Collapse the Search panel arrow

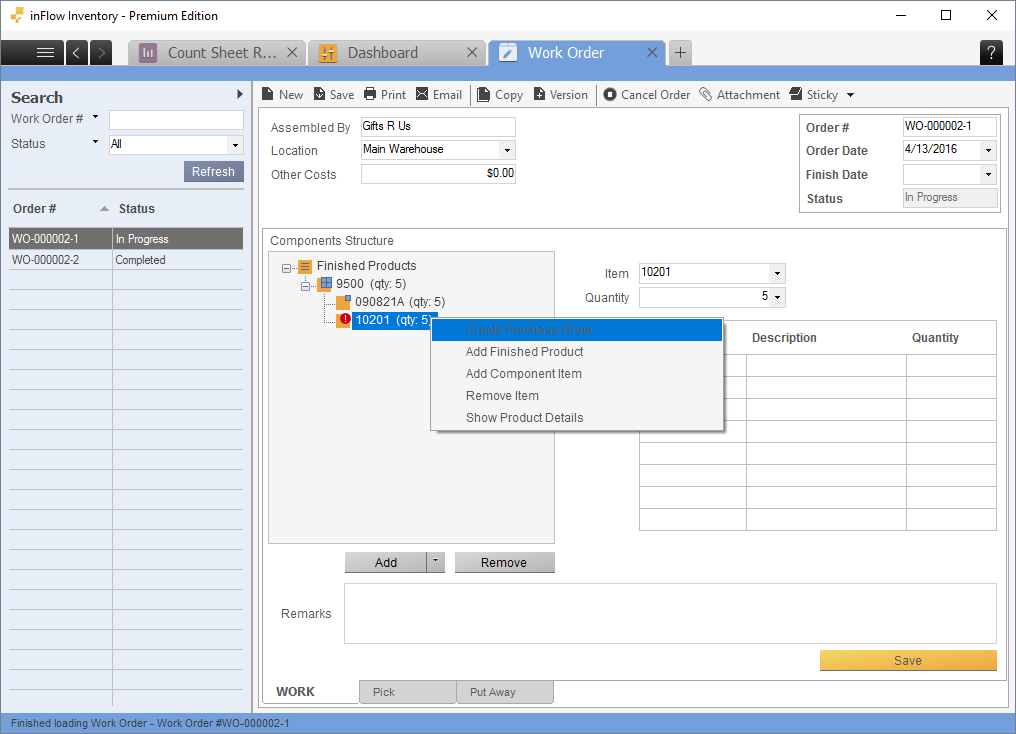[x=240, y=95]
